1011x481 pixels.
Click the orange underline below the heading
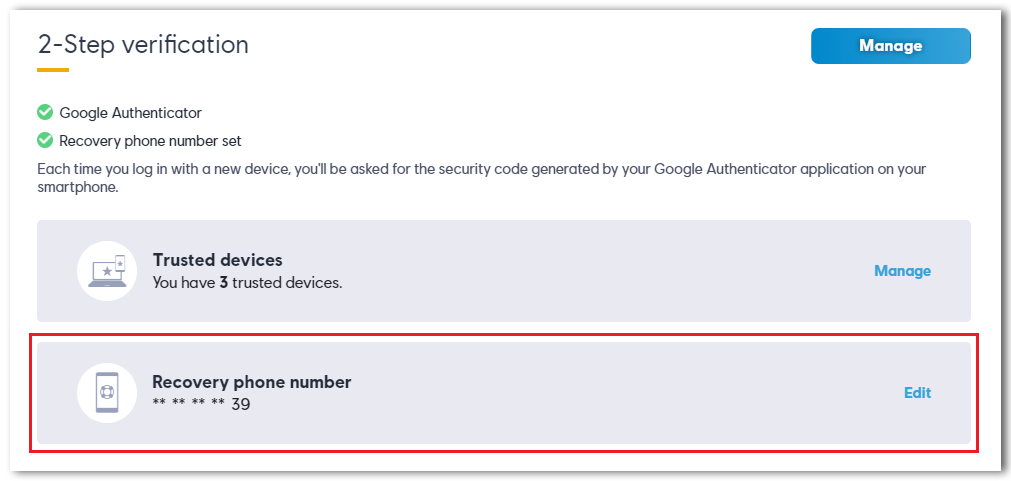[x=53, y=70]
